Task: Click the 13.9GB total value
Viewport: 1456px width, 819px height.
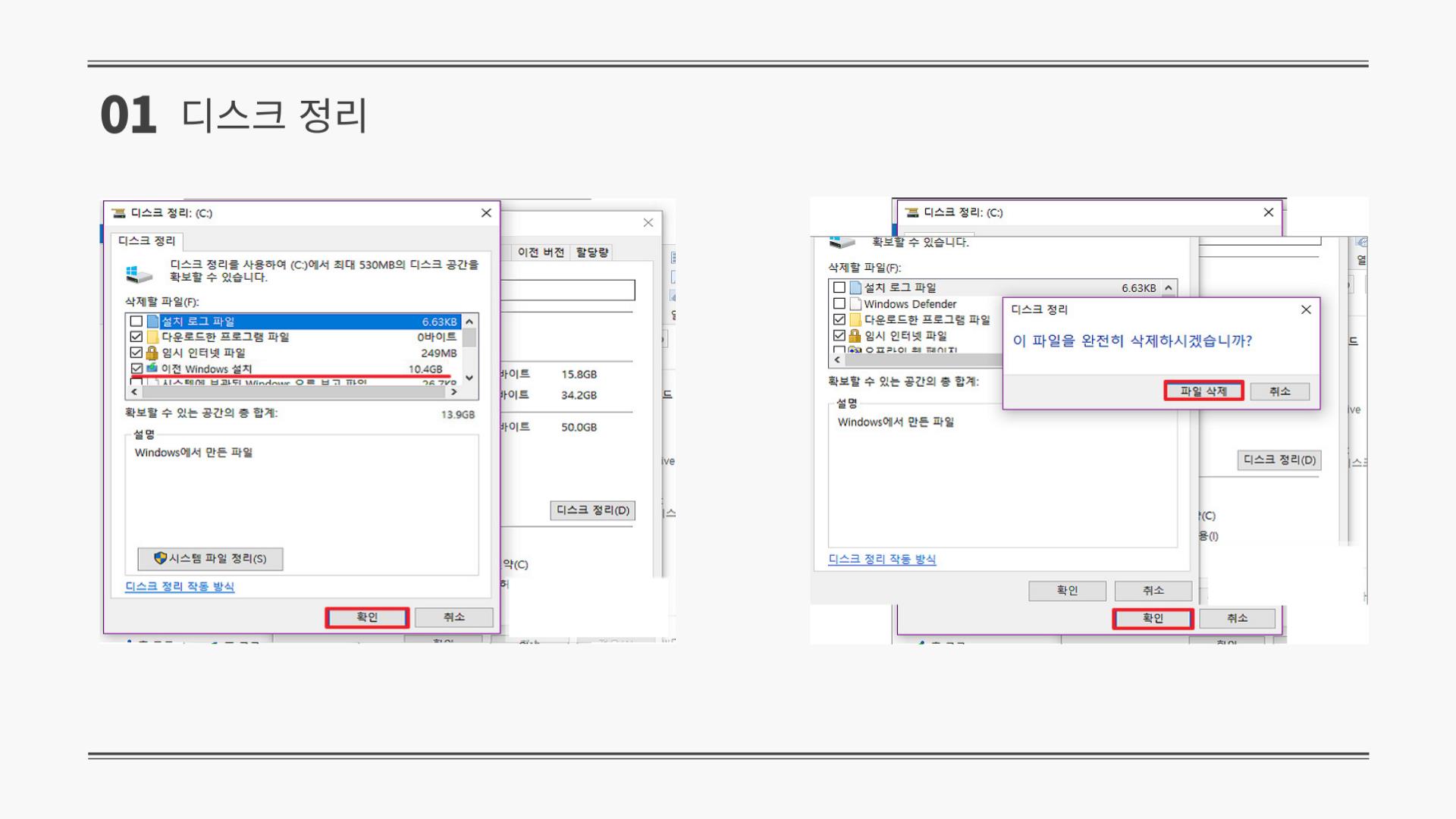Action: point(457,414)
